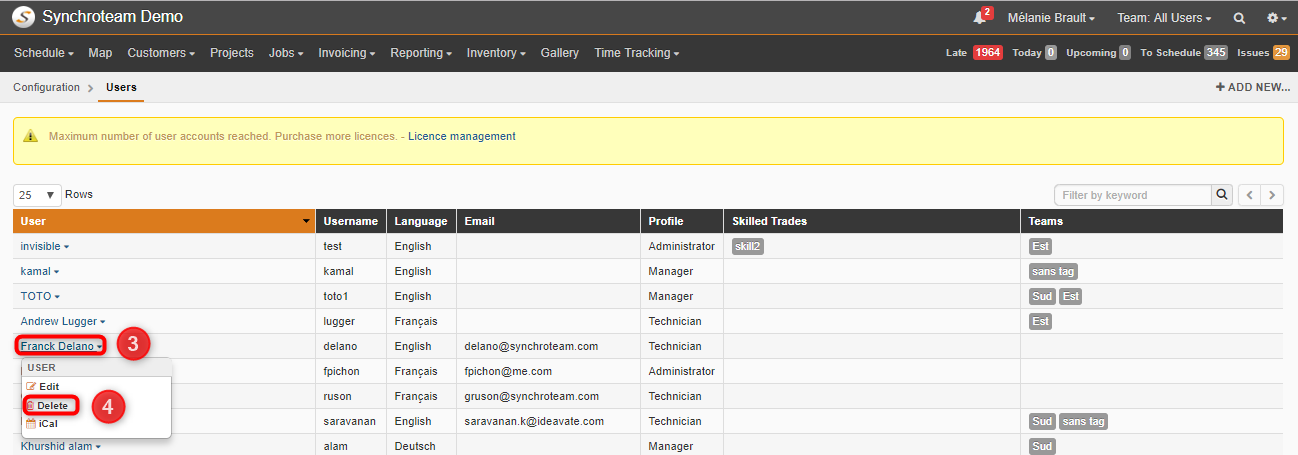Open the Map page
The height and width of the screenshot is (455, 1298).
[x=100, y=53]
